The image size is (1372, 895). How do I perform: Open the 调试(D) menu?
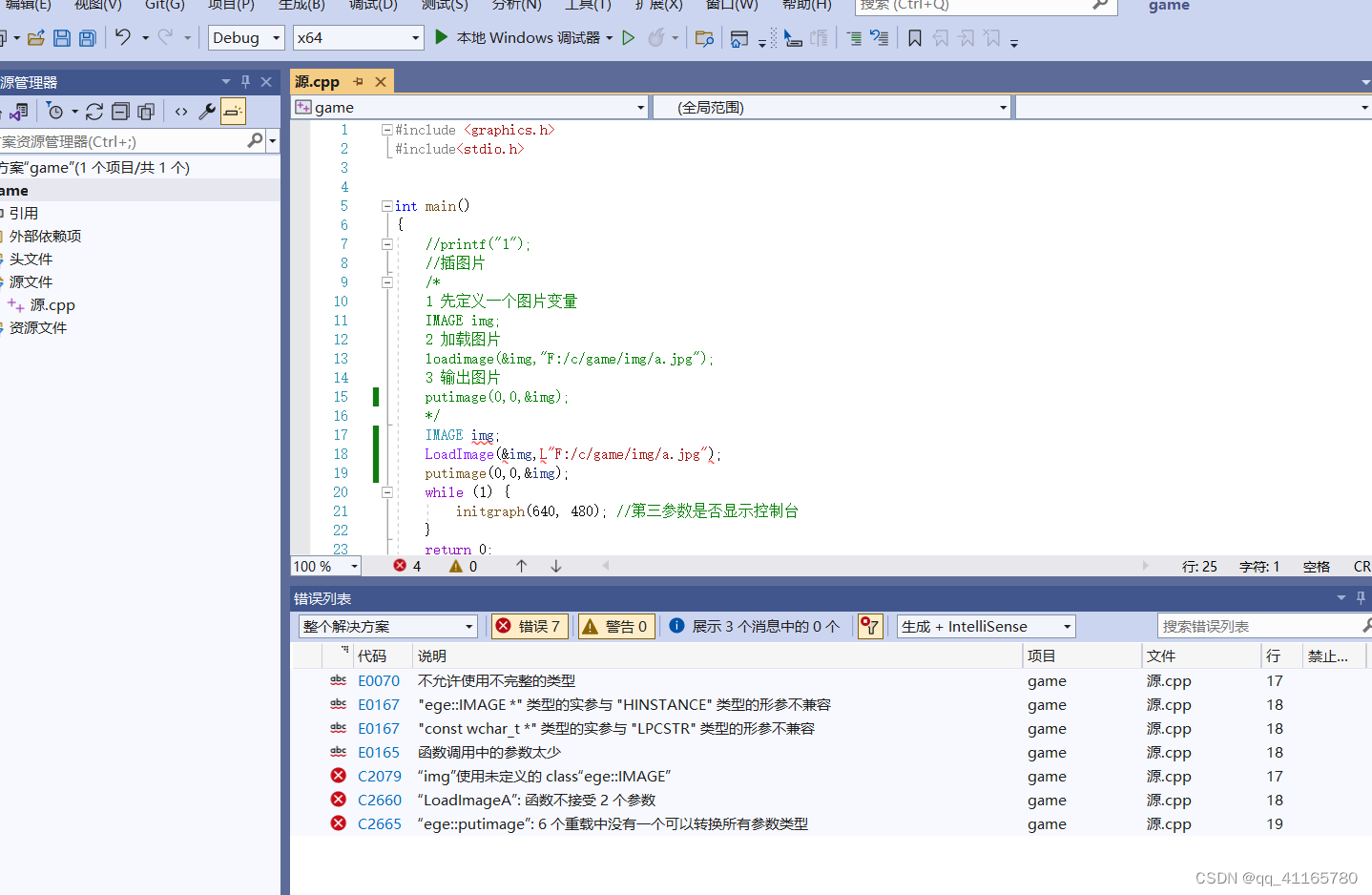(373, 5)
